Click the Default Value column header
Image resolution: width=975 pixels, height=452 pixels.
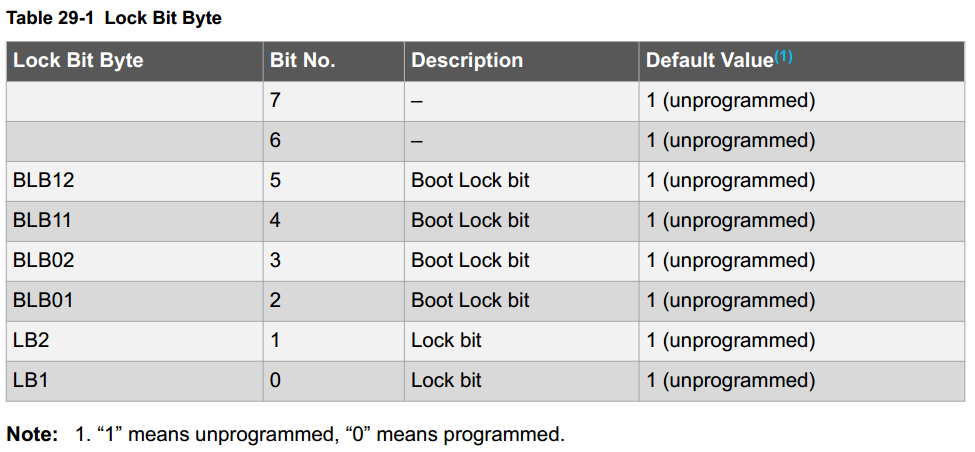coord(802,61)
